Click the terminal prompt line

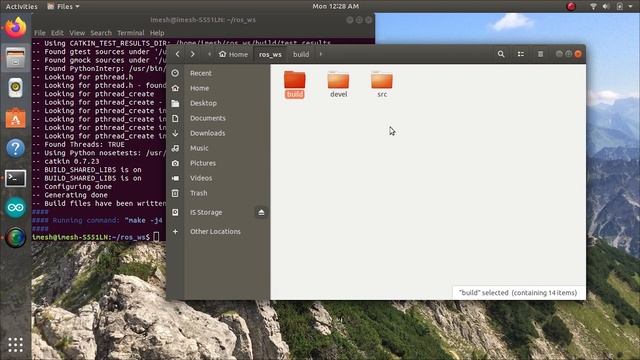tap(96, 237)
